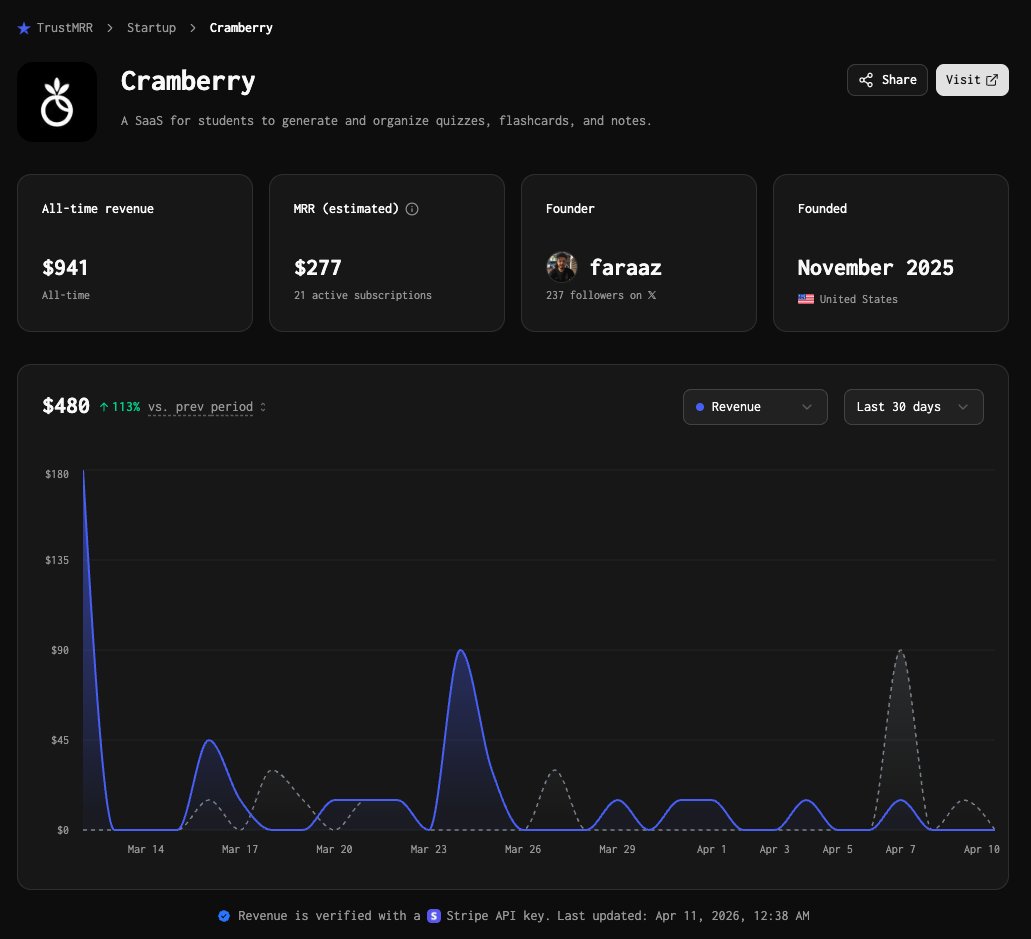Click the 113% growth percentage

[x=126, y=407]
